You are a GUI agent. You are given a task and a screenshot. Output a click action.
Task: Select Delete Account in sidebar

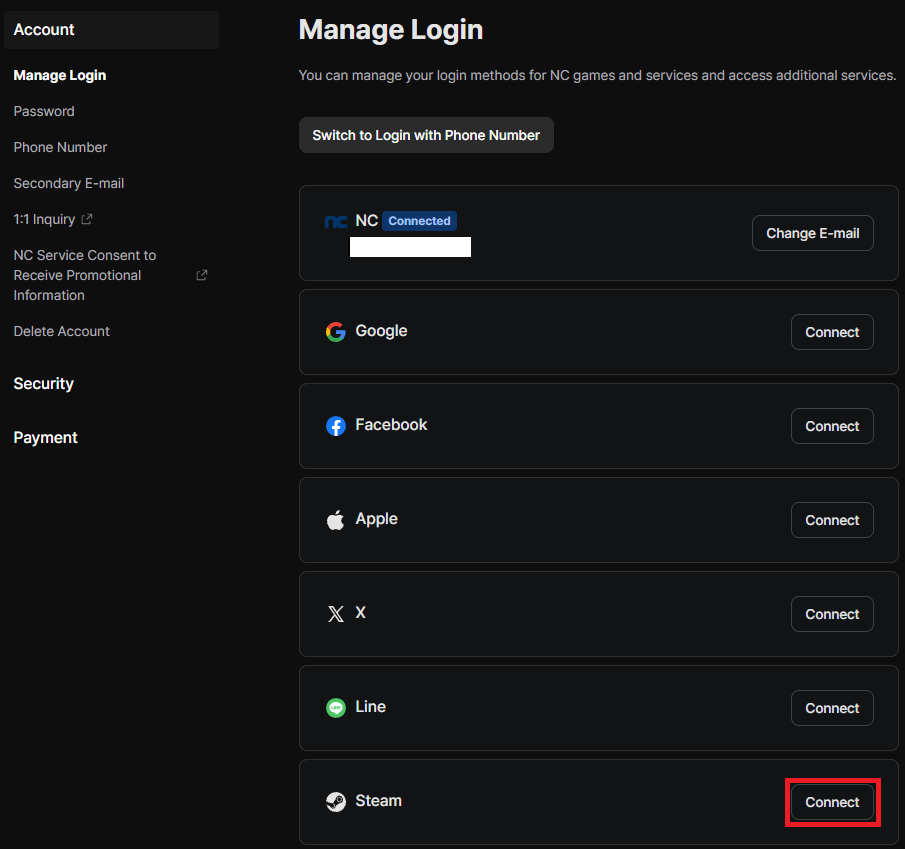point(61,331)
